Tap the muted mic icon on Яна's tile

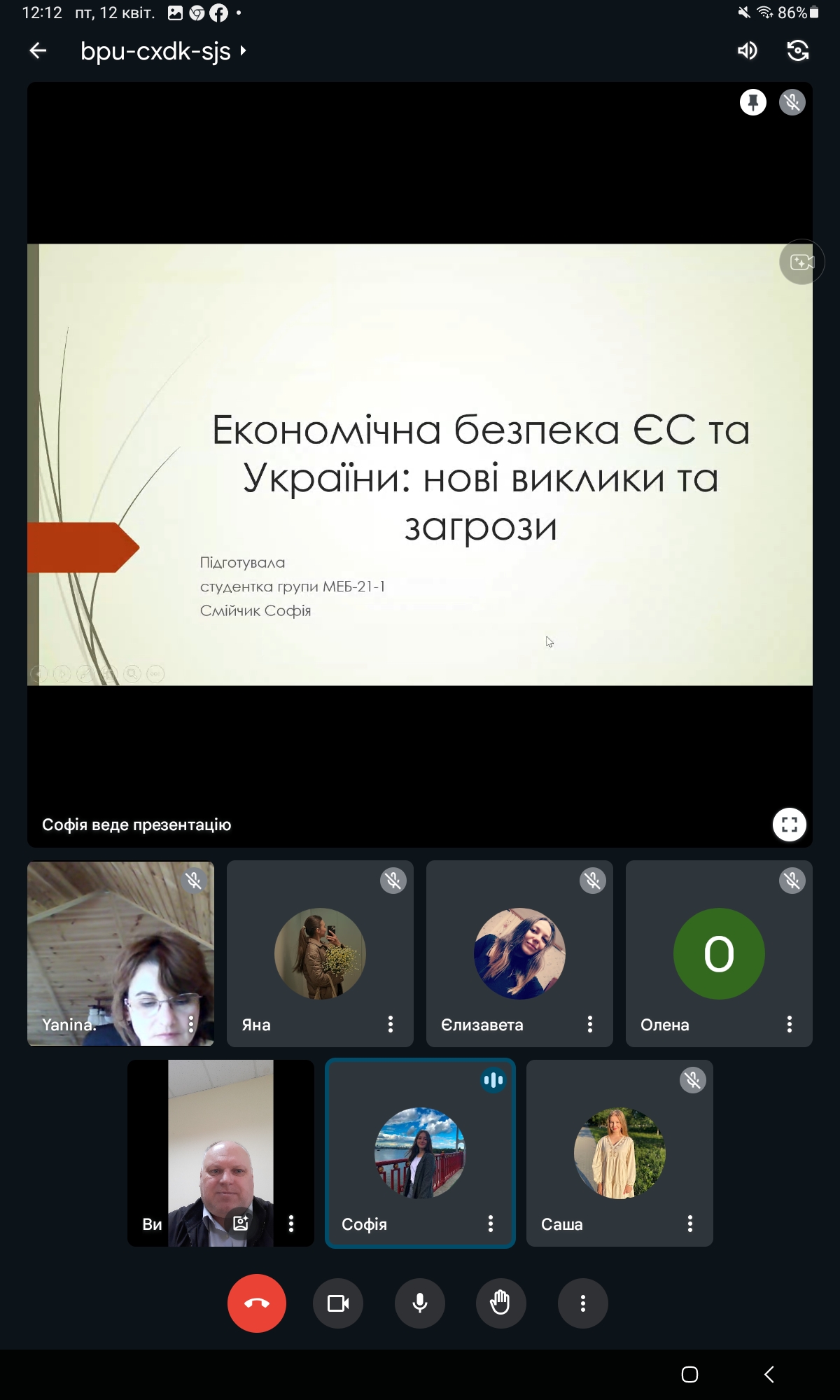tap(393, 881)
